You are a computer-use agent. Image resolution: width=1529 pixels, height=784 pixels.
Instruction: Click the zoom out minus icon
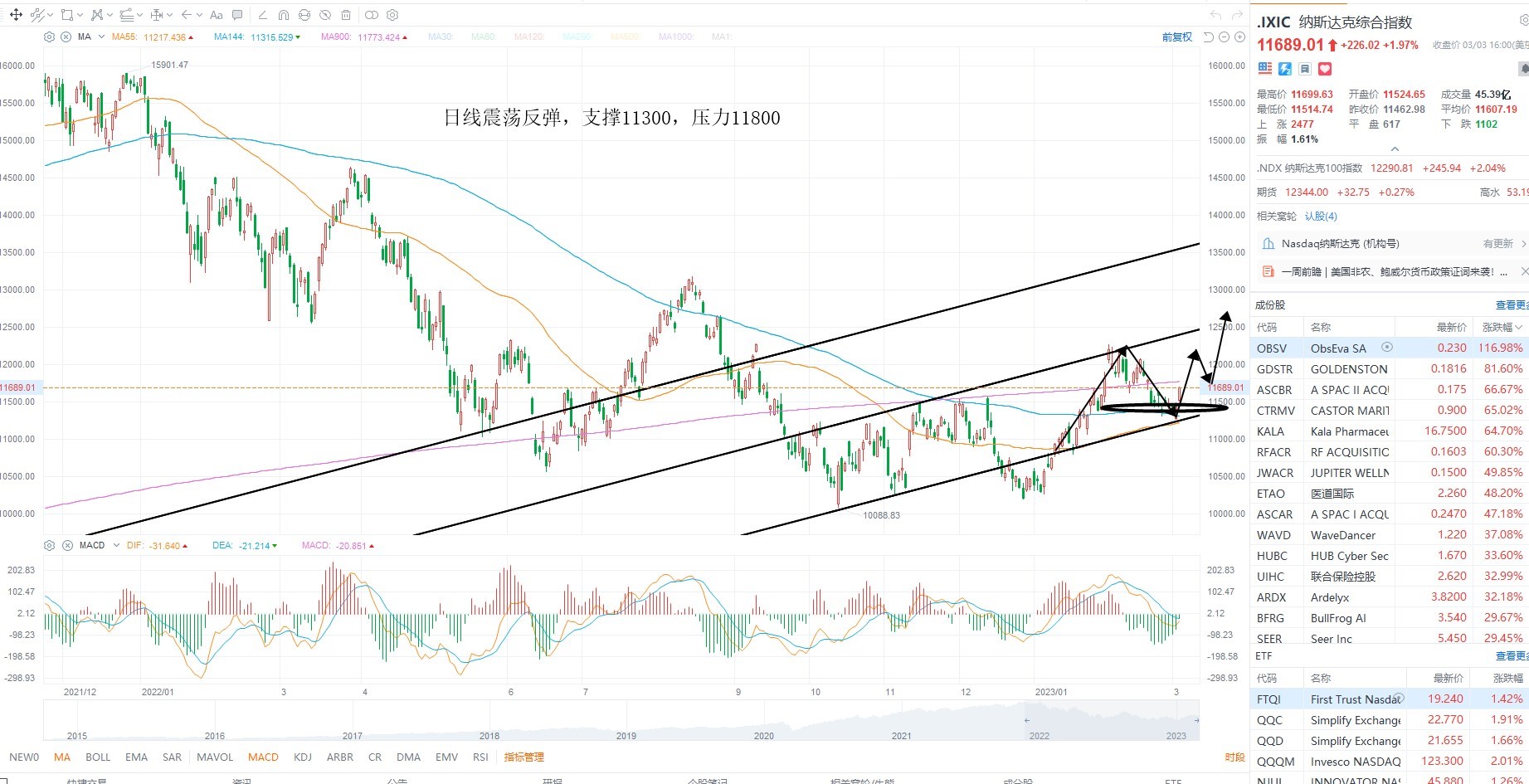[1224, 37]
